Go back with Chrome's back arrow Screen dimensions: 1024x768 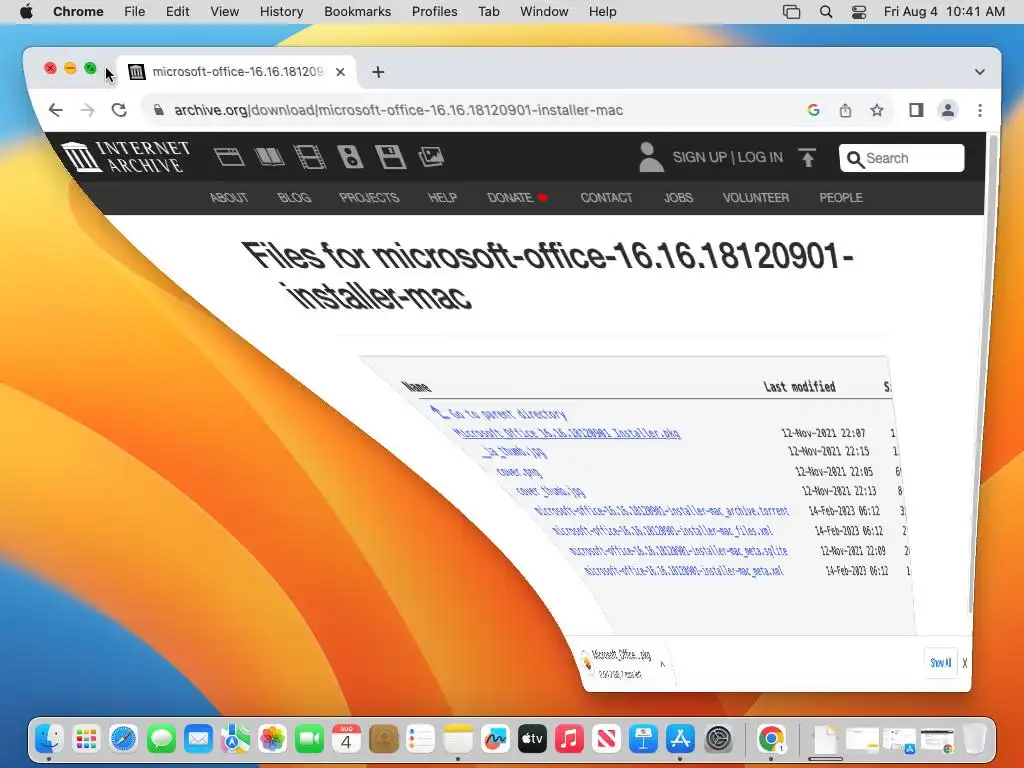[x=56, y=110]
